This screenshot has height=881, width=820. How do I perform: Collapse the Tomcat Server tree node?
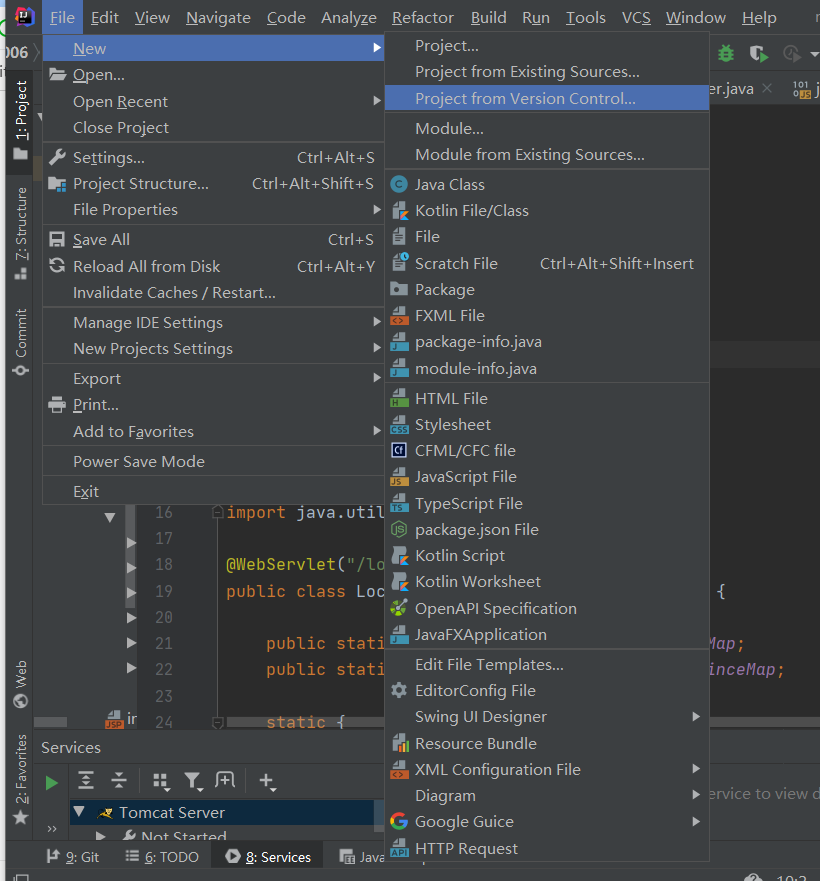[x=79, y=812]
